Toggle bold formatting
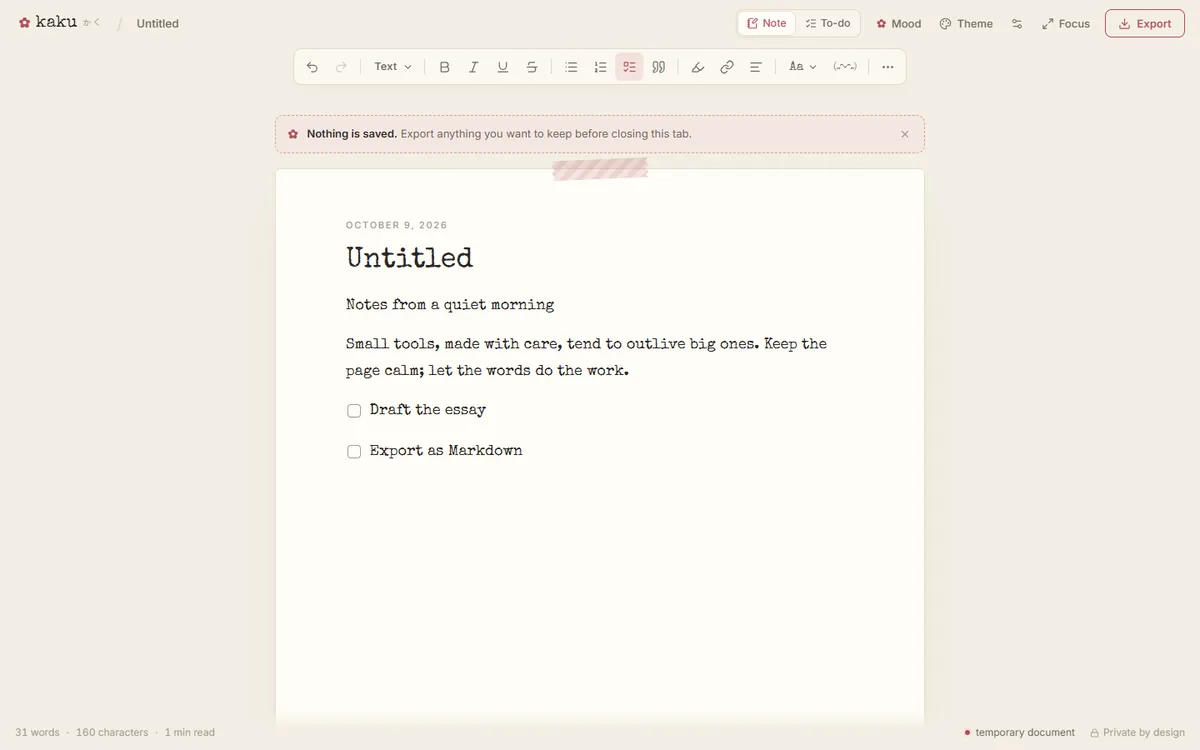 [x=445, y=67]
